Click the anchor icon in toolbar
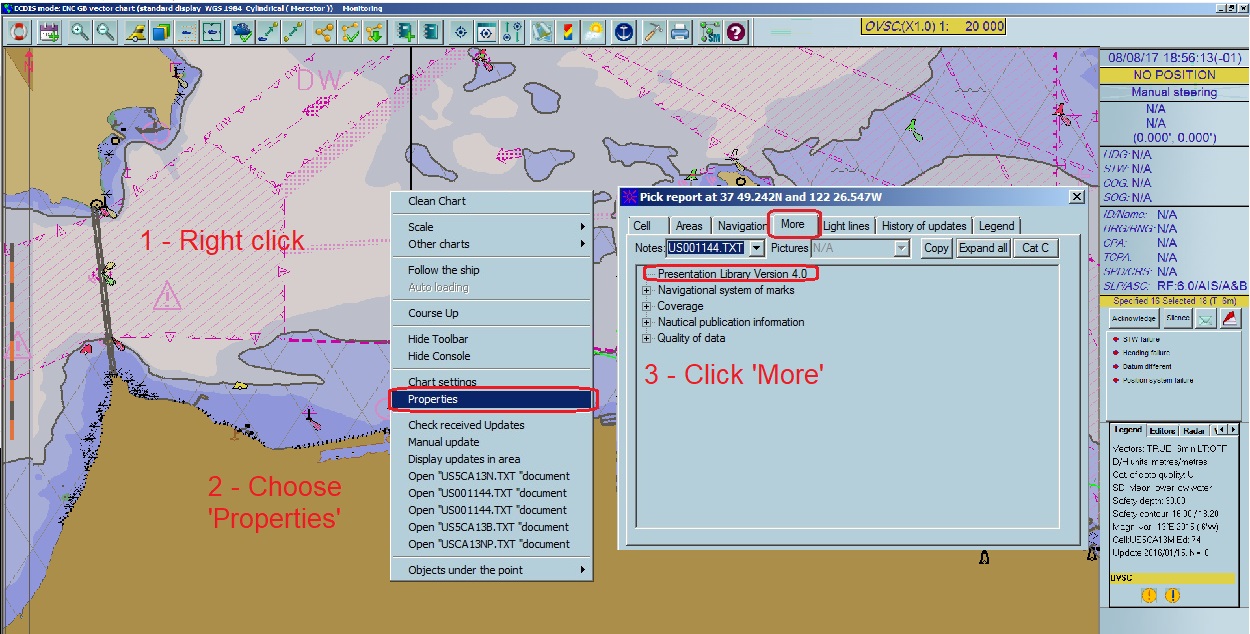Screen dimensions: 1250x634 tap(624, 32)
